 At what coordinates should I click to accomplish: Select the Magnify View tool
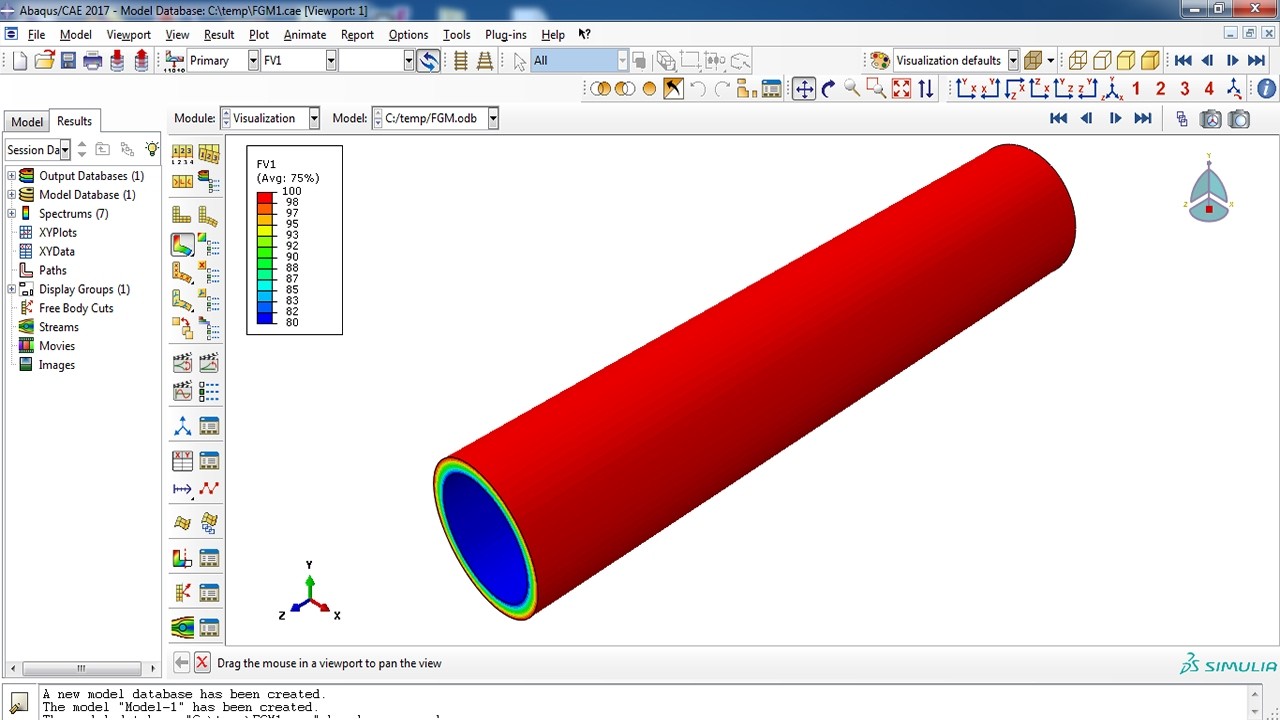(852, 89)
